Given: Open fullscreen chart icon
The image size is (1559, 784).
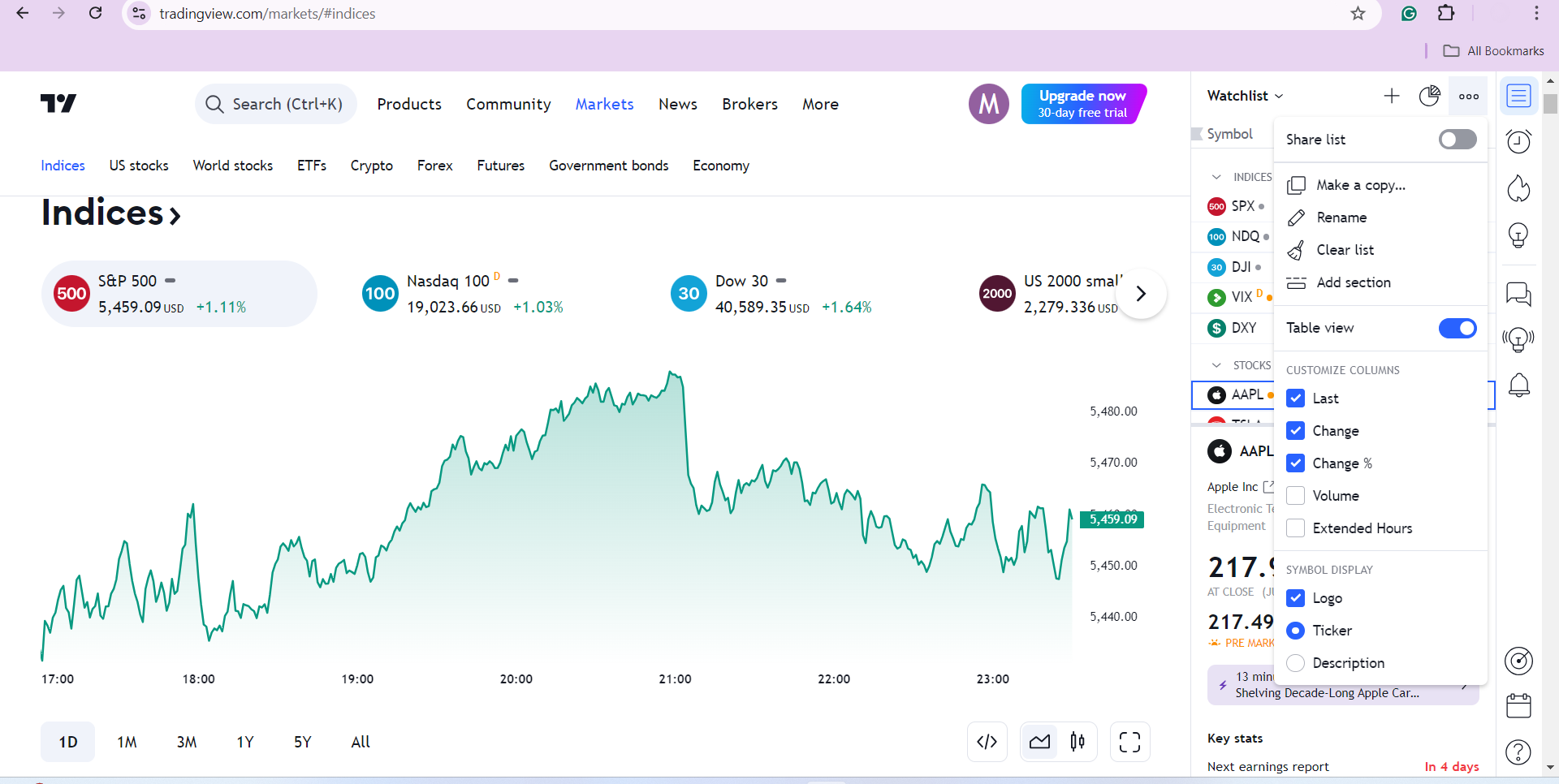Looking at the screenshot, I should 1130,742.
